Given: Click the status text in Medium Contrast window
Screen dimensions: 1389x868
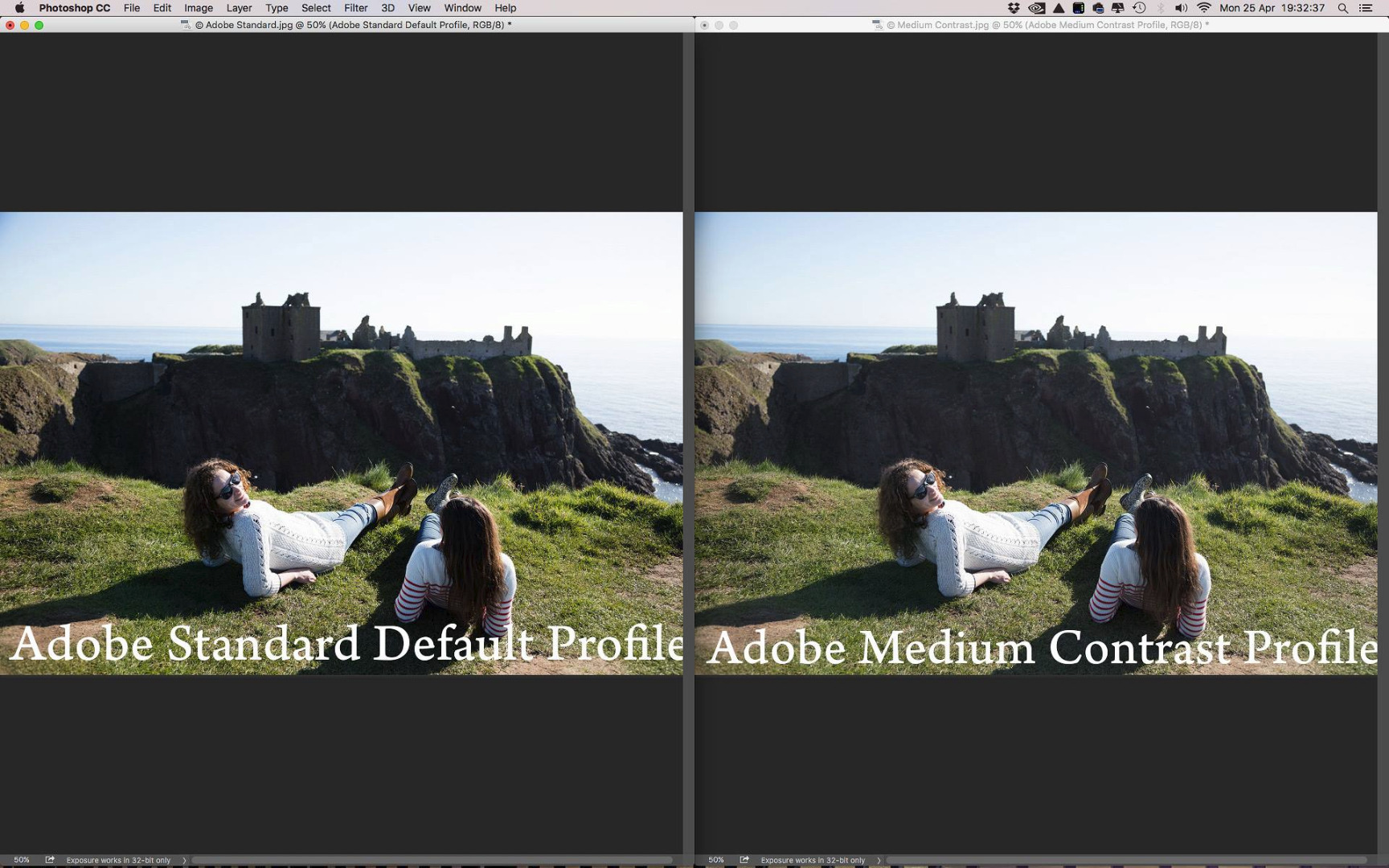Looking at the screenshot, I should 813,860.
